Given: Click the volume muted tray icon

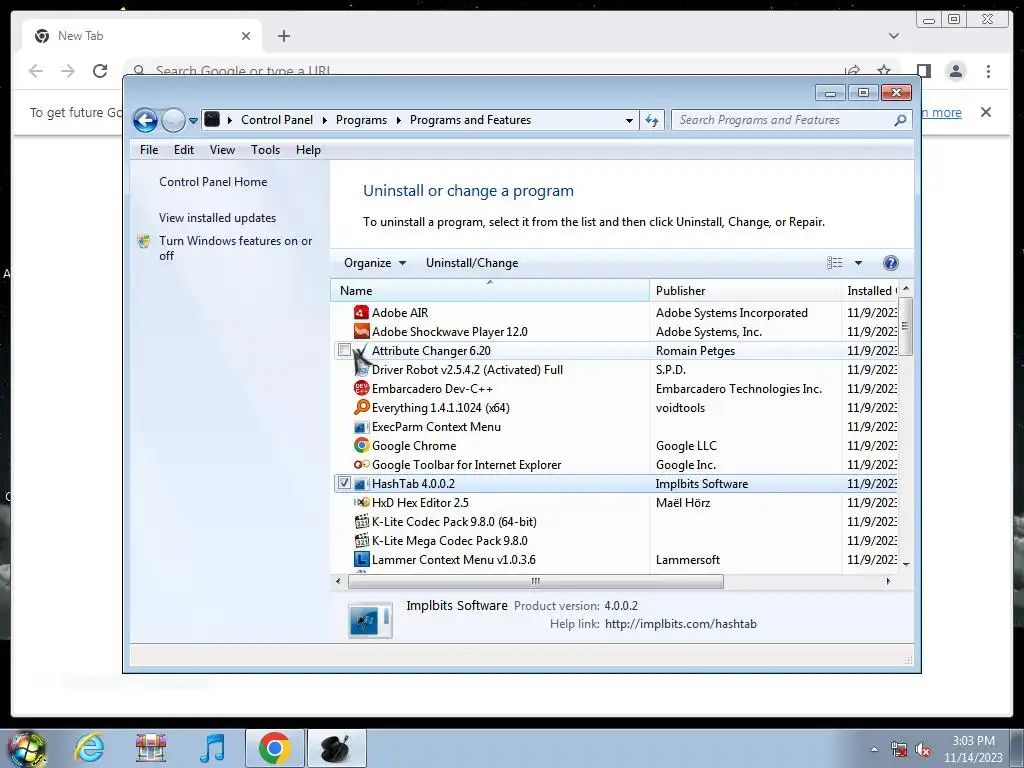Looking at the screenshot, I should tap(923, 750).
